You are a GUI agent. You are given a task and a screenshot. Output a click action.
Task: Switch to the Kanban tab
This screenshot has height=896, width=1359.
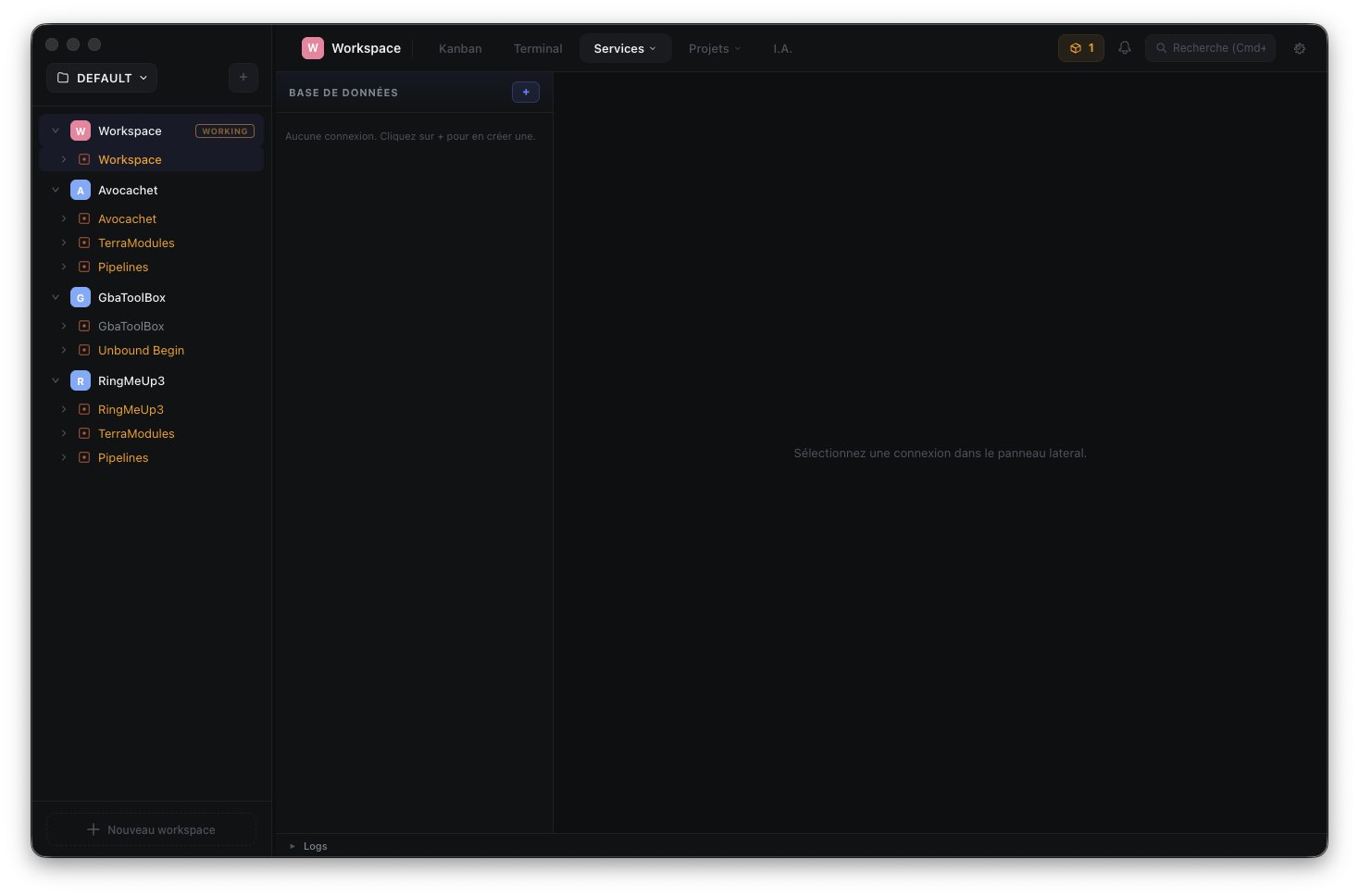[460, 47]
